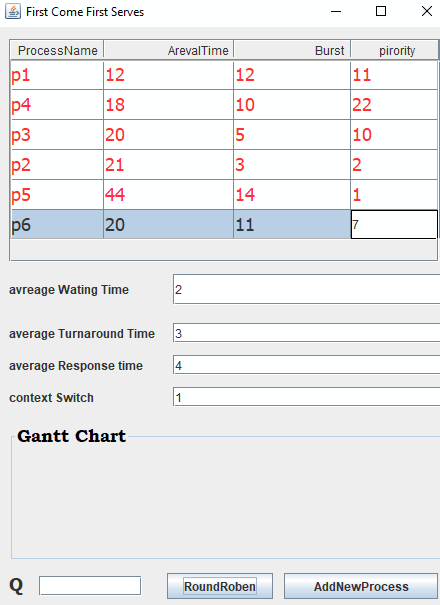Select the ProcessName column header
Viewport: 440px width, 605px height.
click(x=57, y=50)
